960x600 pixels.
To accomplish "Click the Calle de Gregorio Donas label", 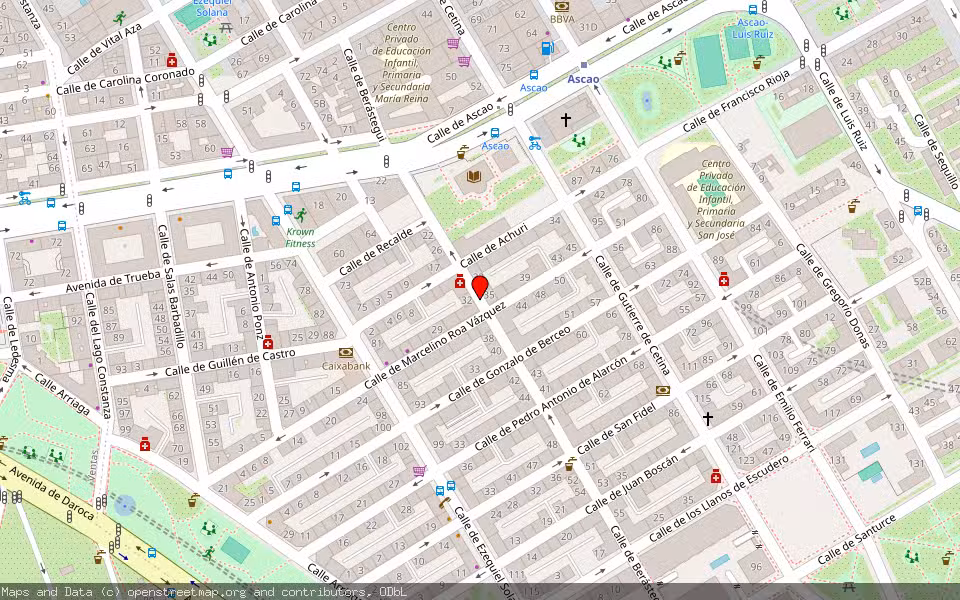I will point(833,296).
